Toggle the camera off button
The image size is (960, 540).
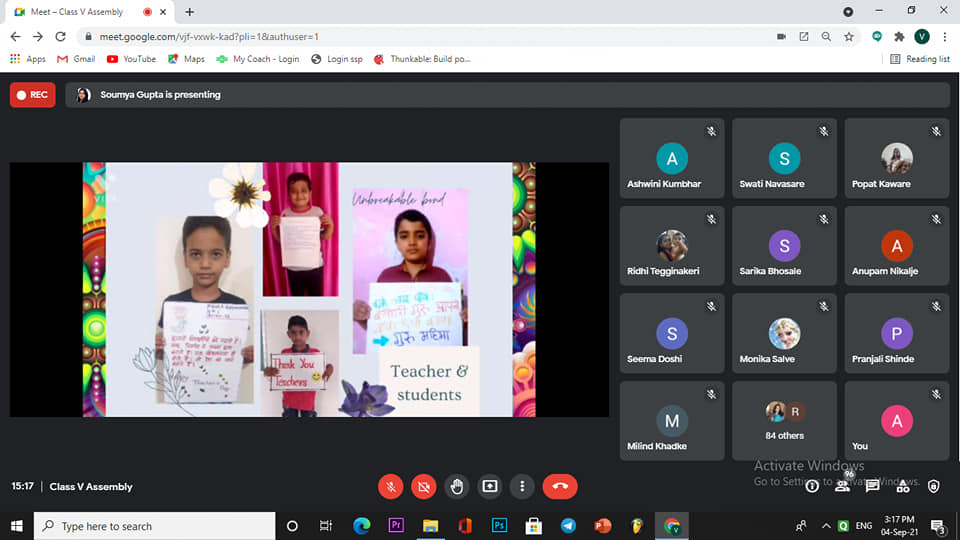pos(424,487)
